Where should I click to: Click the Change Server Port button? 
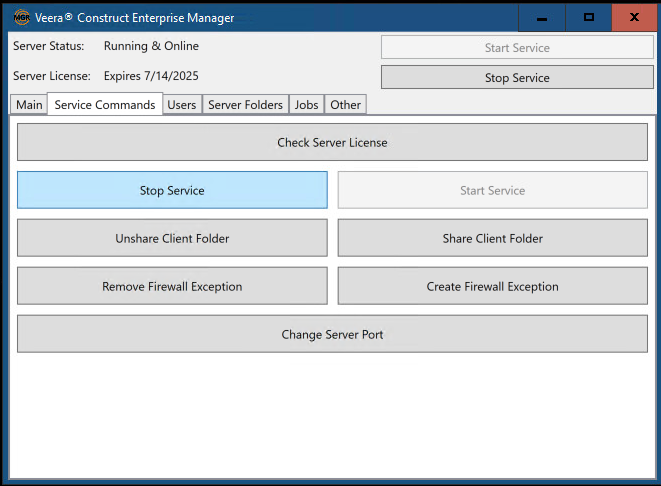[332, 334]
